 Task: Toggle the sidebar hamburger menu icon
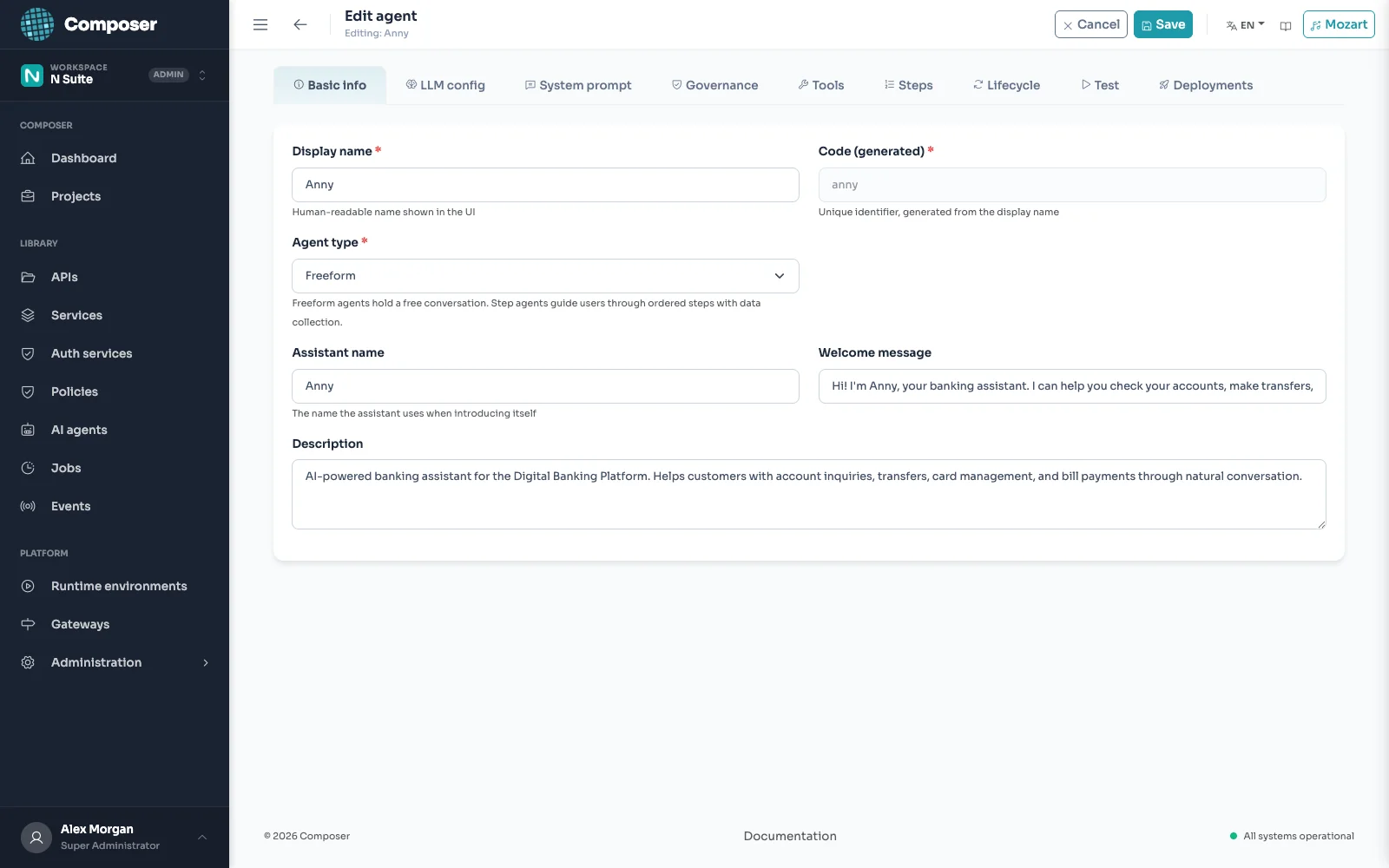(260, 25)
